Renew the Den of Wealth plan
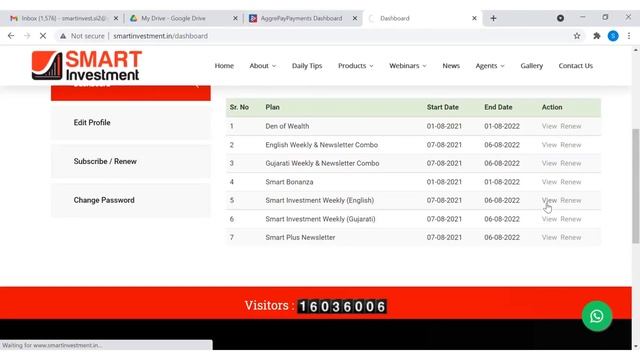 [571, 126]
